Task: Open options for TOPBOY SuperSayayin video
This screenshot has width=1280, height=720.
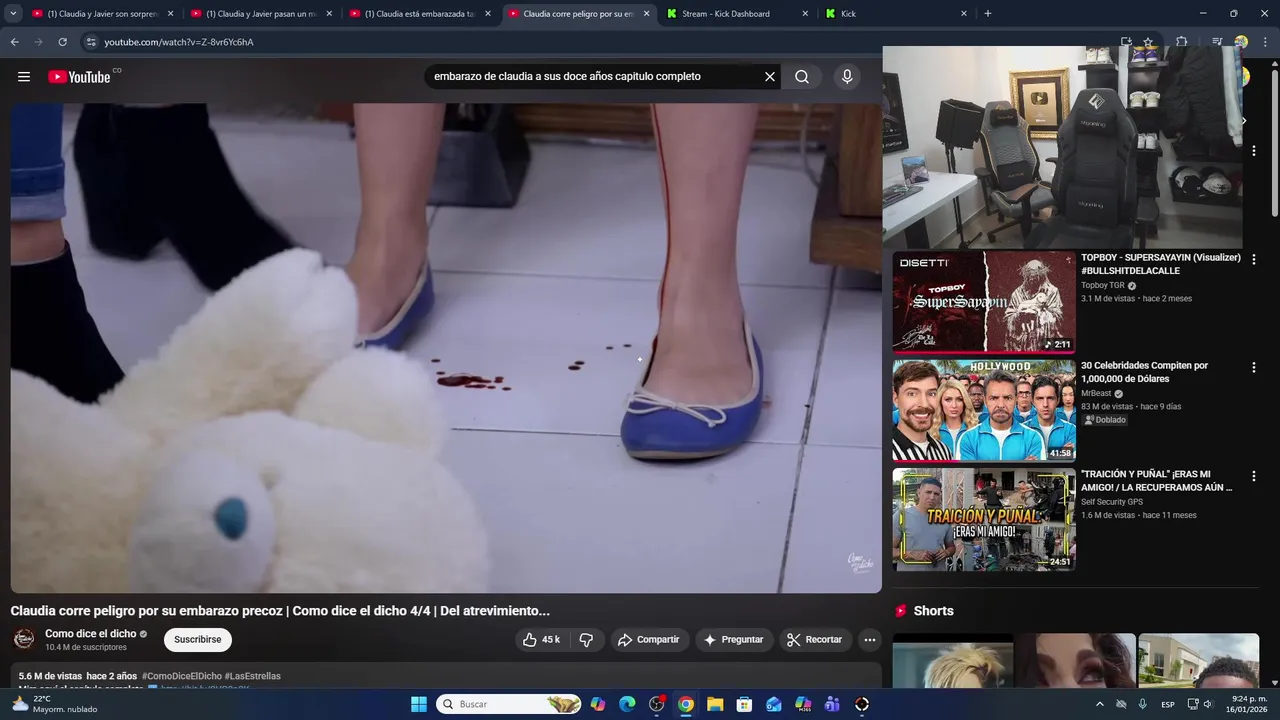Action: 1254,259
